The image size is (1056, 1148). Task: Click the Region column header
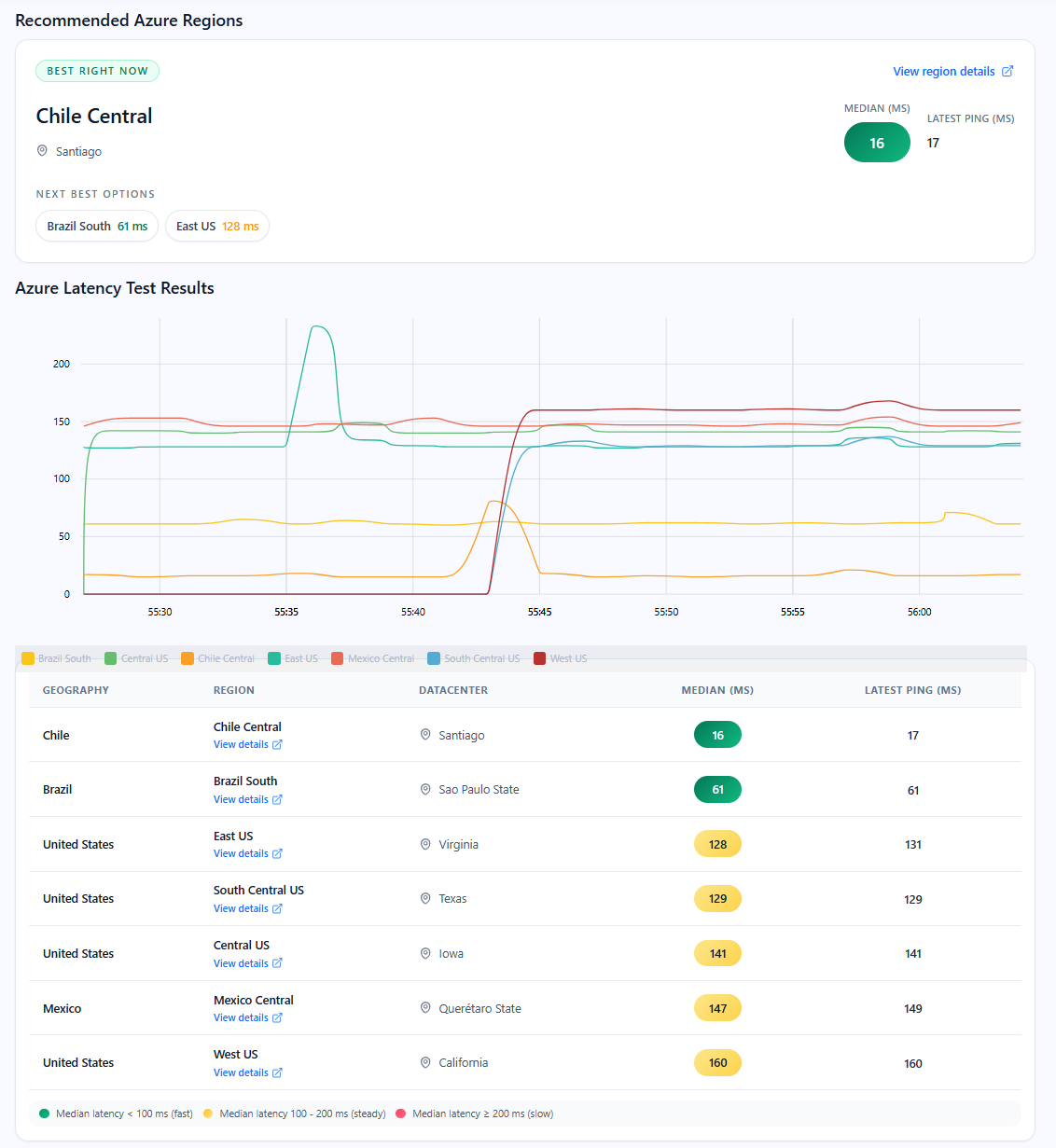click(233, 690)
